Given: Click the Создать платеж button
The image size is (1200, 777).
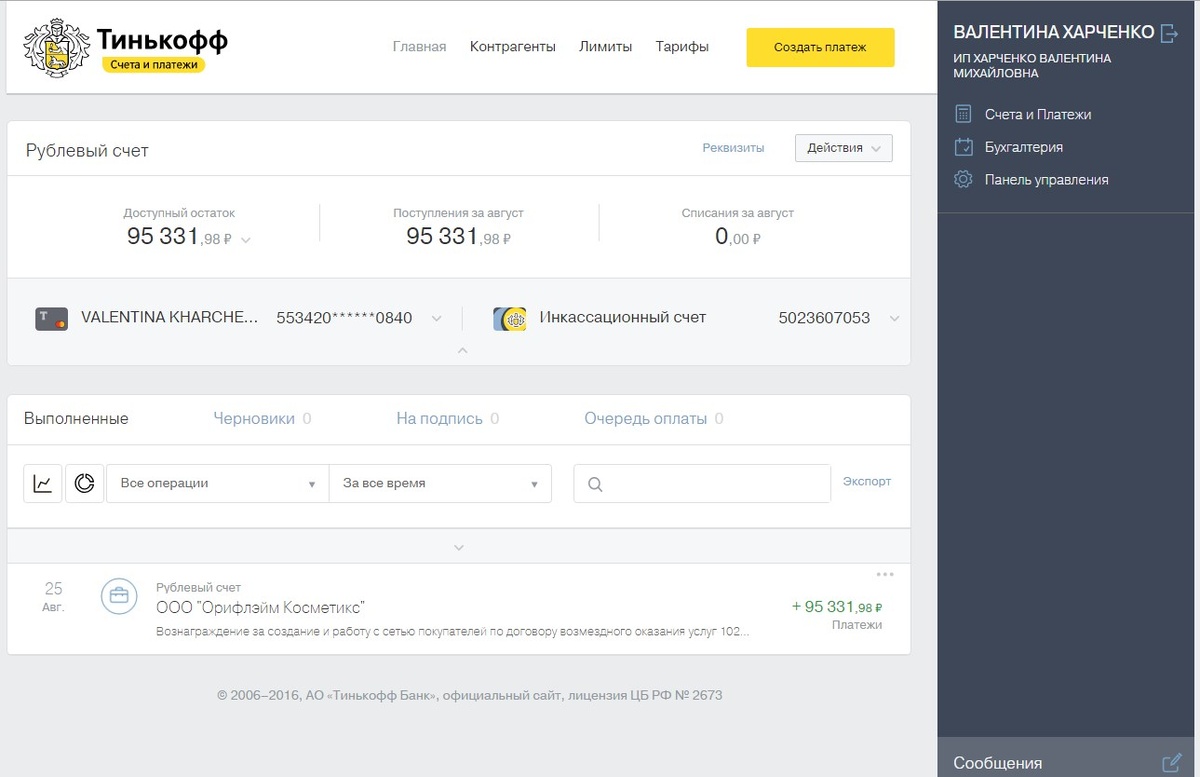Looking at the screenshot, I should [820, 47].
